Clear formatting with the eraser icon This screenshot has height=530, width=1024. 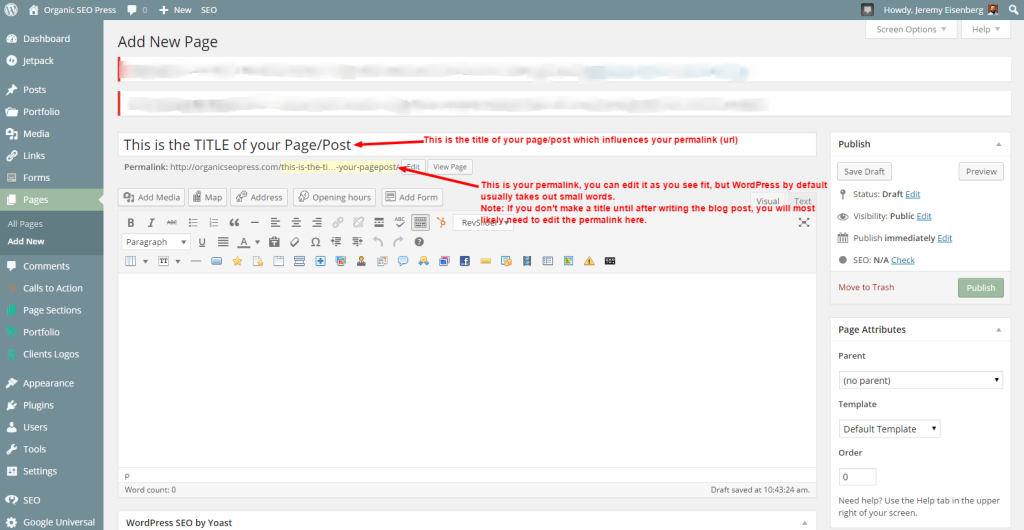coord(295,242)
